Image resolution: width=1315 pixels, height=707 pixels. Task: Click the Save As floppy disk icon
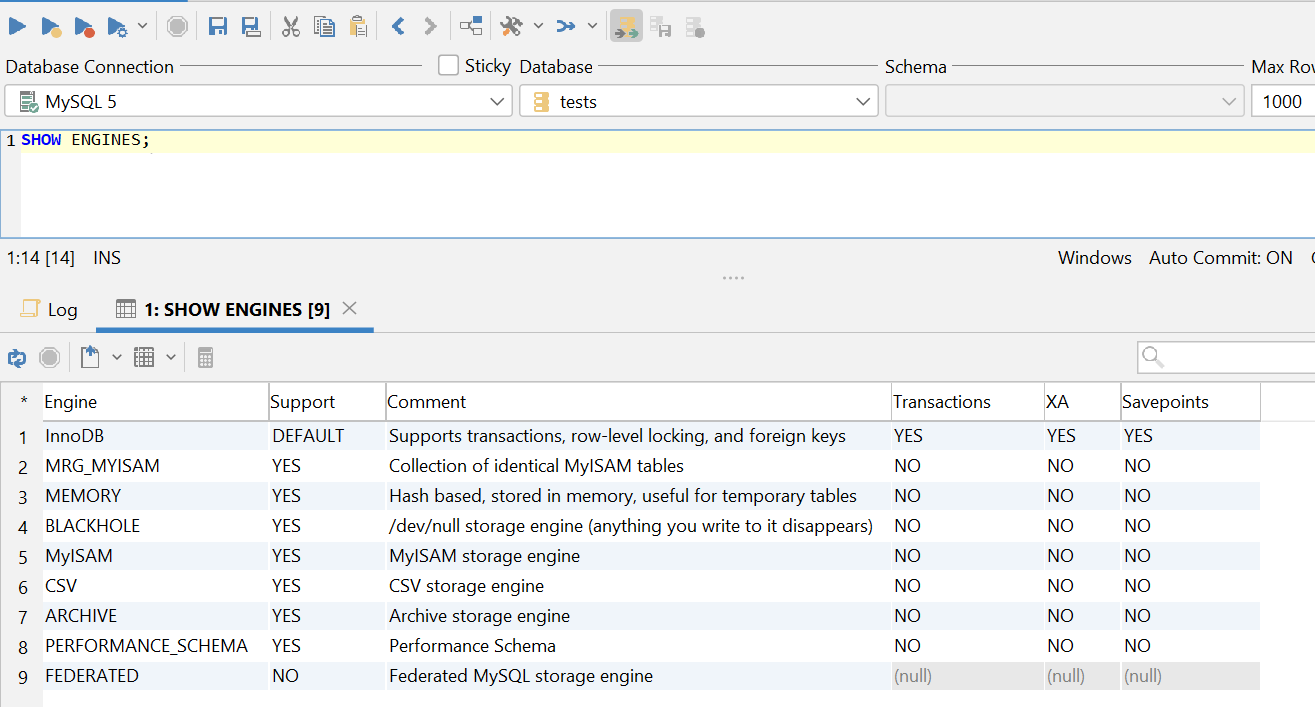(251, 26)
